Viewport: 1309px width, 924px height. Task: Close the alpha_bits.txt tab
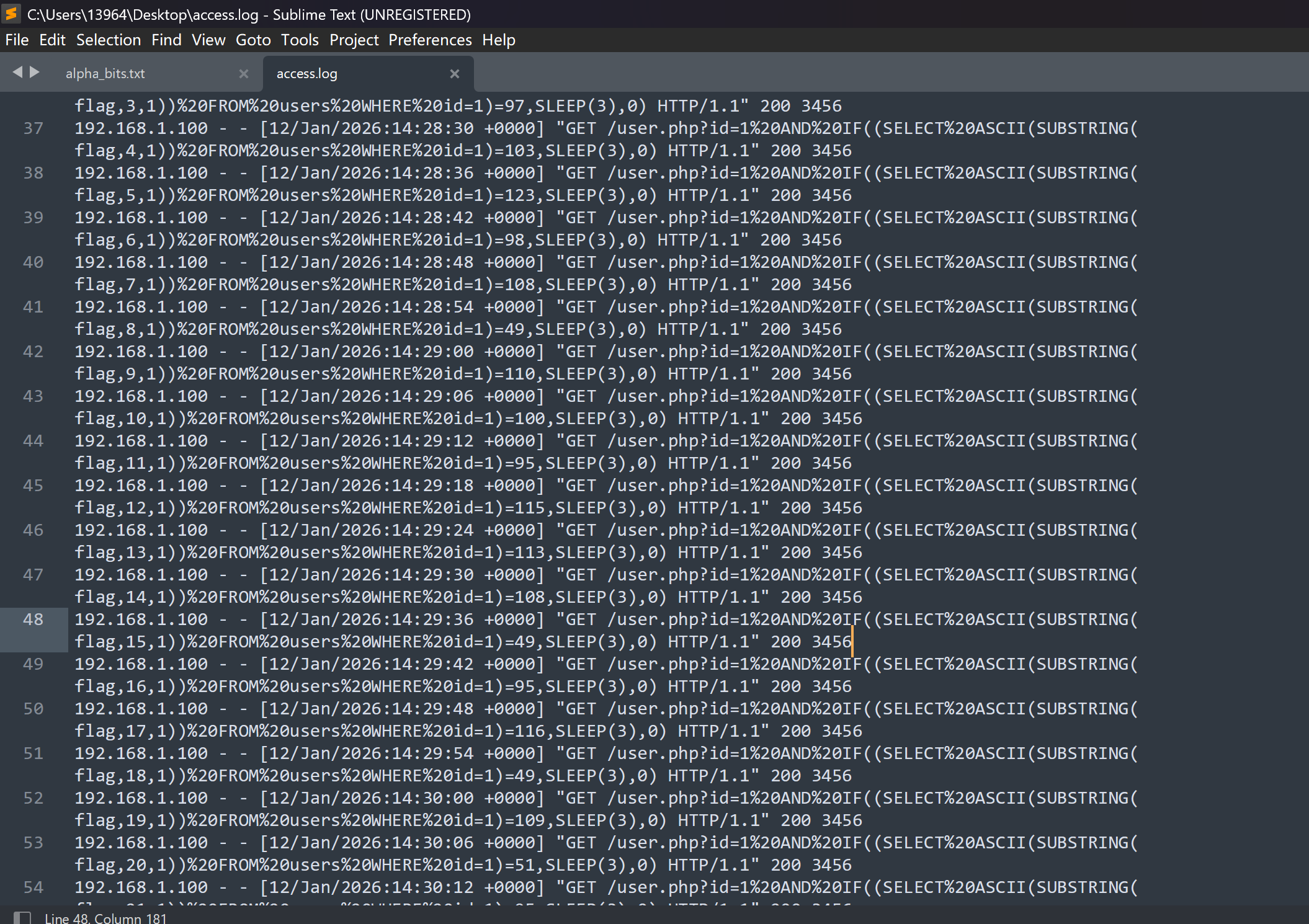[x=243, y=74]
